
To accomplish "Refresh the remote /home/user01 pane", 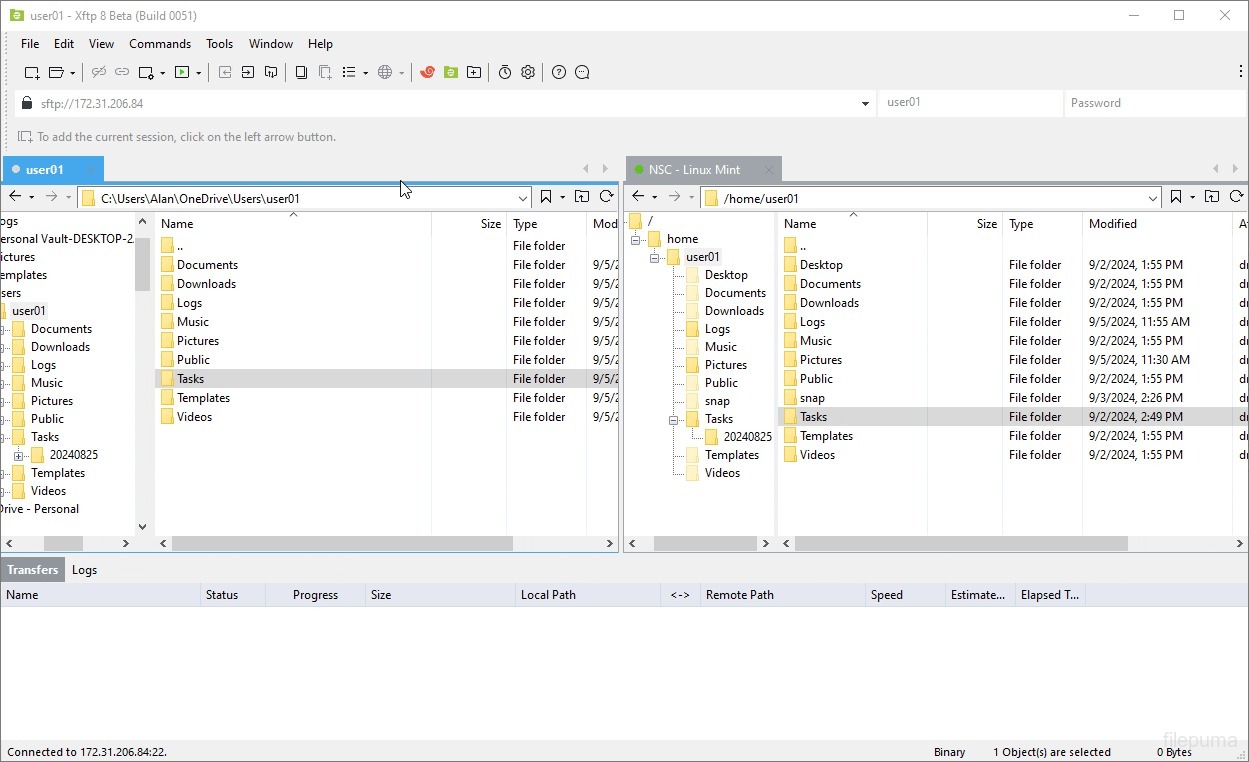I will pos(1236,197).
